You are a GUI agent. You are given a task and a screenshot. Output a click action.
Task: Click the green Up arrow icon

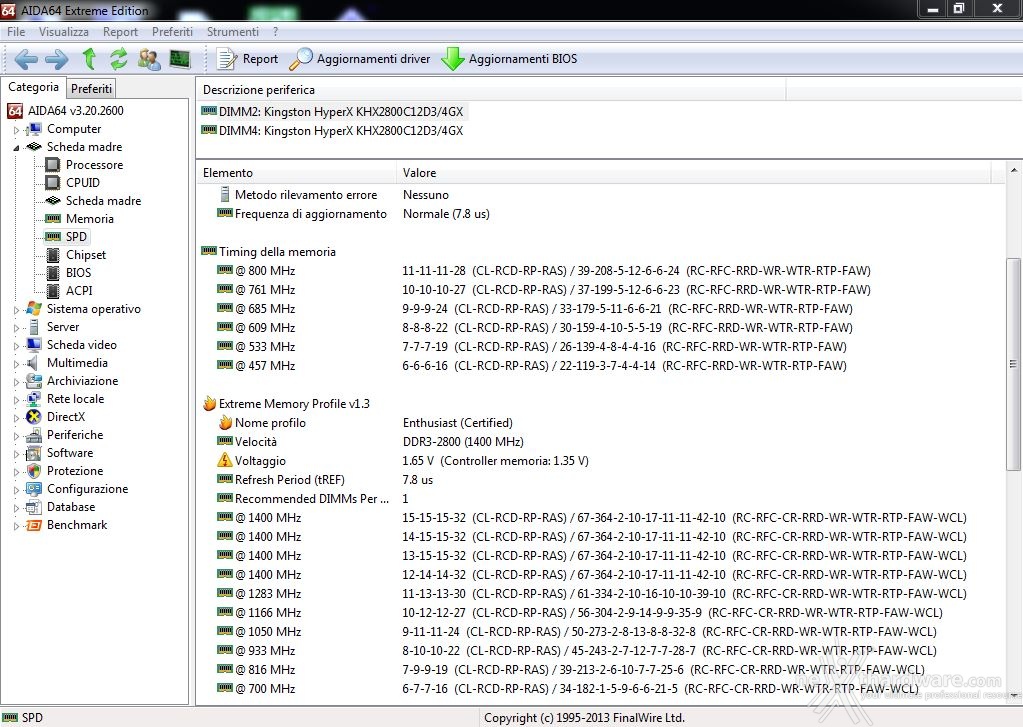[89, 59]
